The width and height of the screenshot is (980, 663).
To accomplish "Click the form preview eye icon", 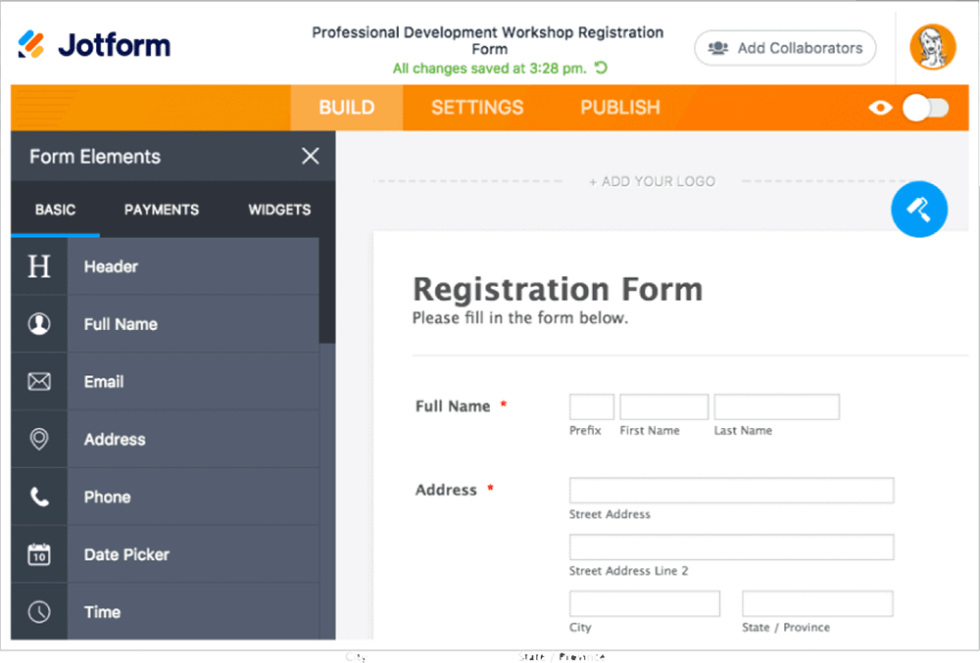I will point(880,107).
